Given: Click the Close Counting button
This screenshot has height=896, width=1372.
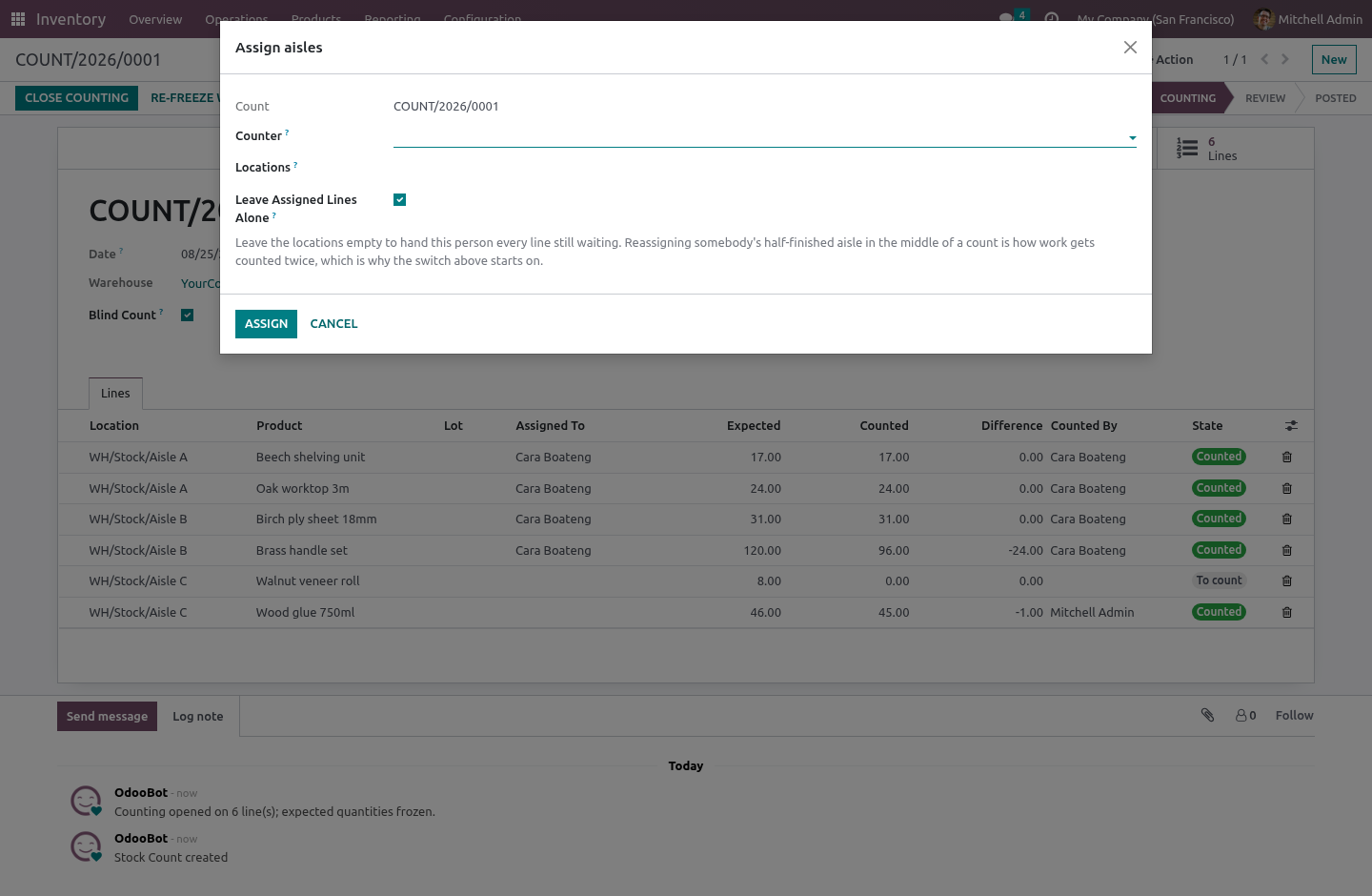Looking at the screenshot, I should point(76,98).
